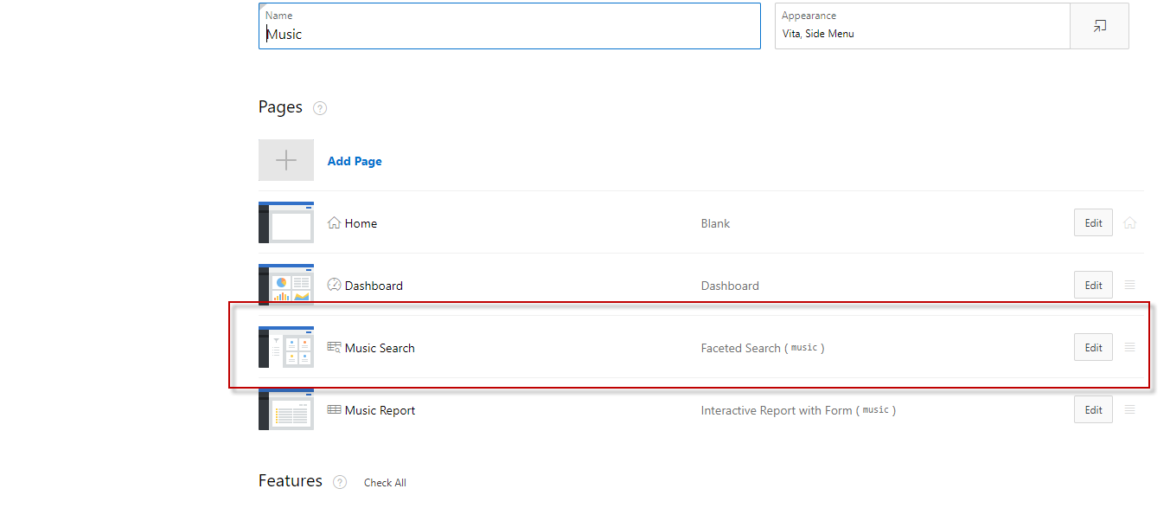
Task: Edit the Music Report page
Action: pos(1093,410)
